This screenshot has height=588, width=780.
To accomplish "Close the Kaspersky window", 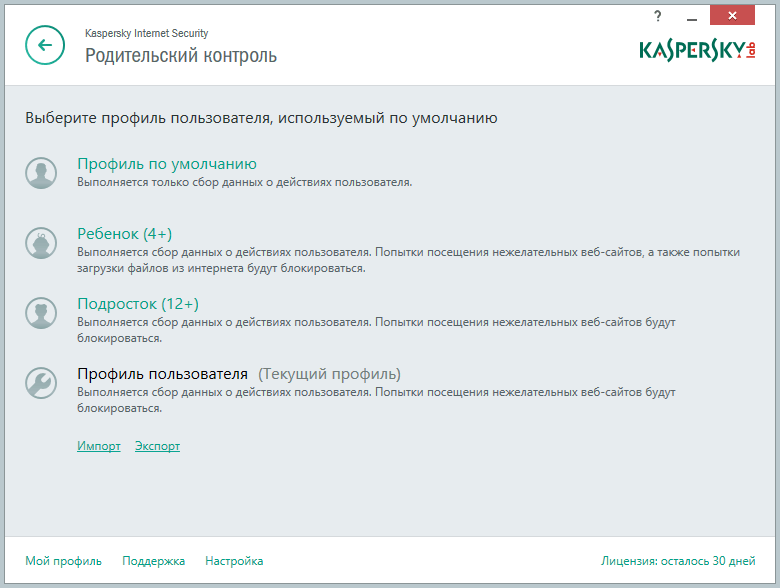I will 732,15.
